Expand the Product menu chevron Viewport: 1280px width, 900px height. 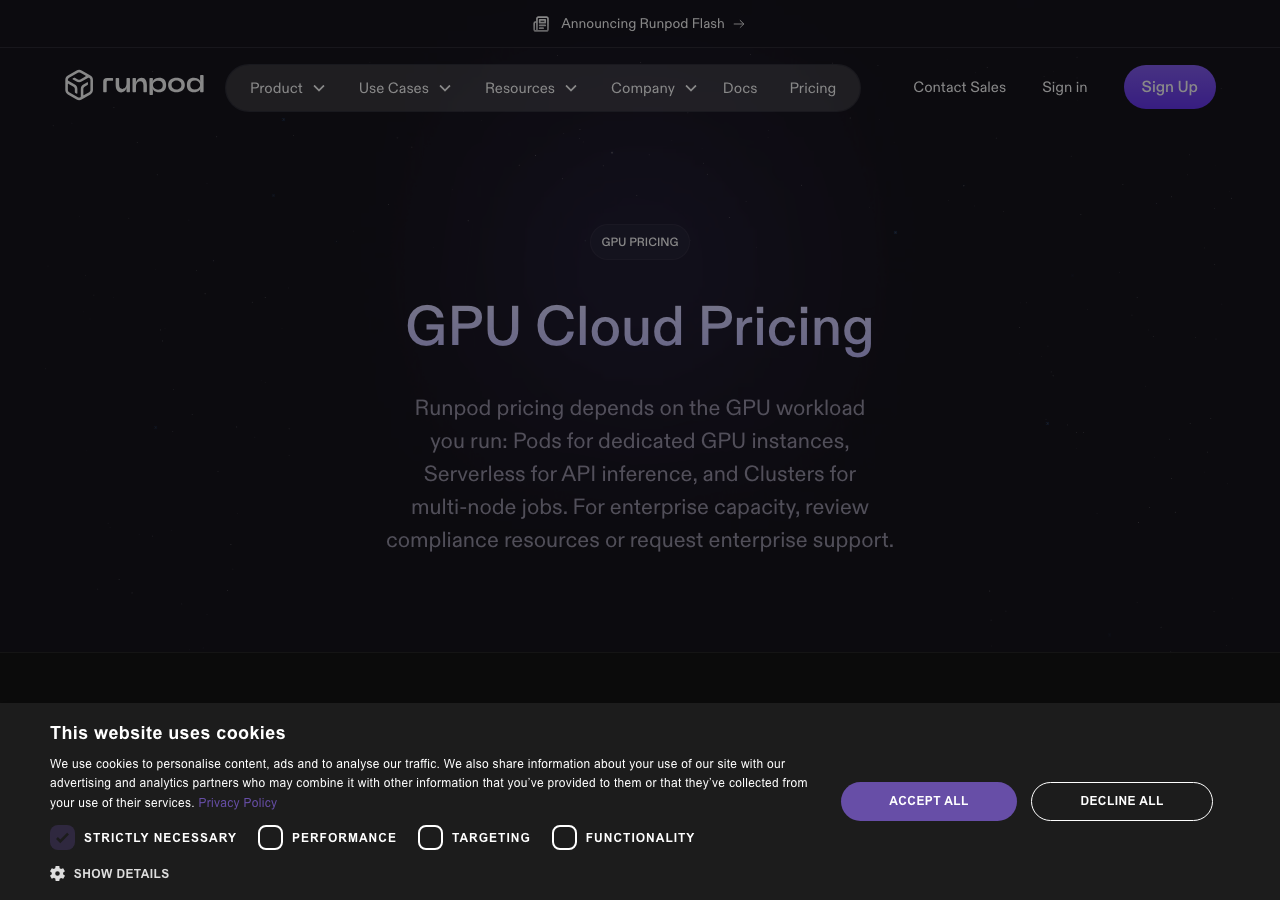coord(319,88)
